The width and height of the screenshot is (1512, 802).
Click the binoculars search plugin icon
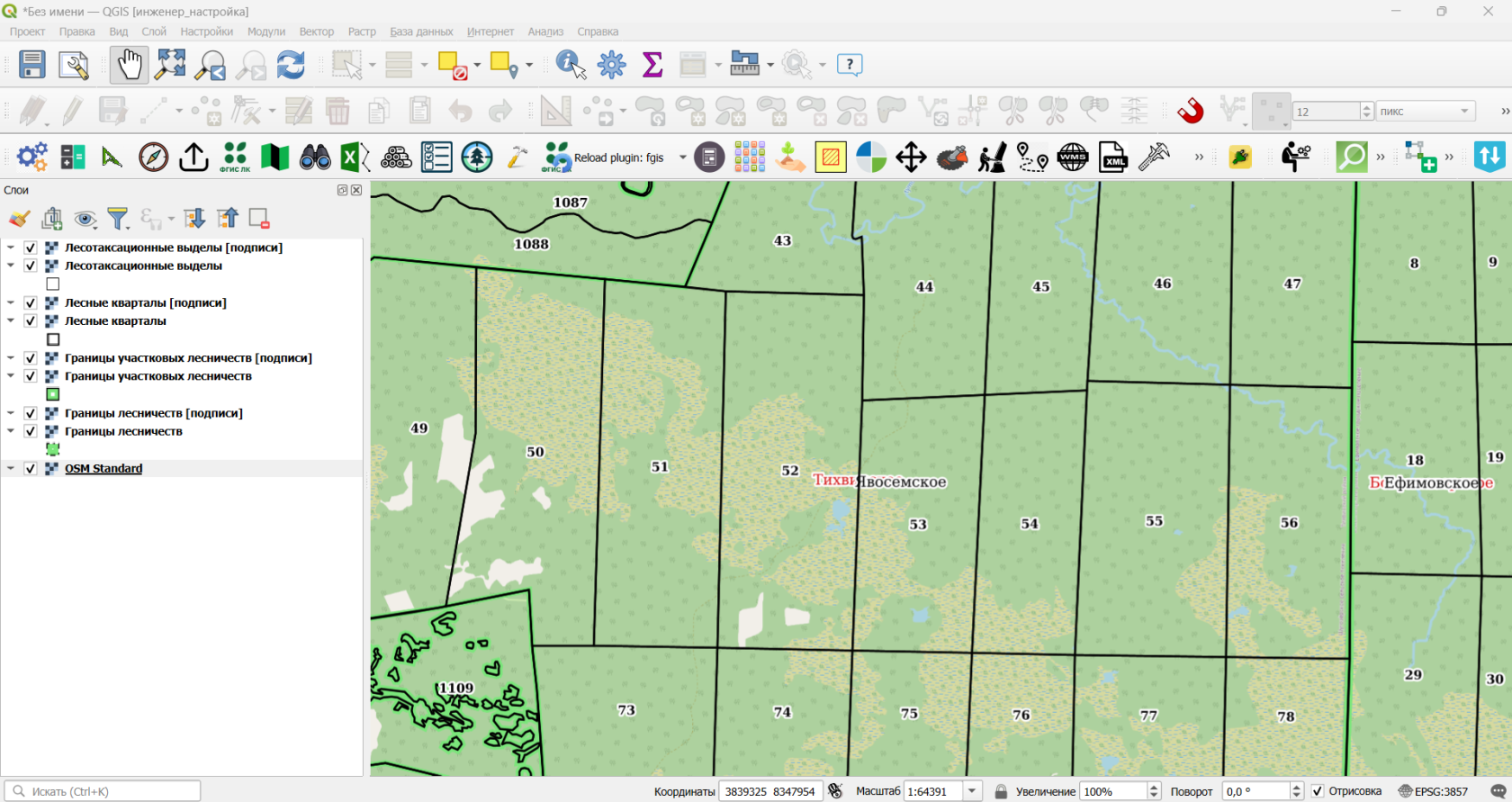click(x=315, y=158)
